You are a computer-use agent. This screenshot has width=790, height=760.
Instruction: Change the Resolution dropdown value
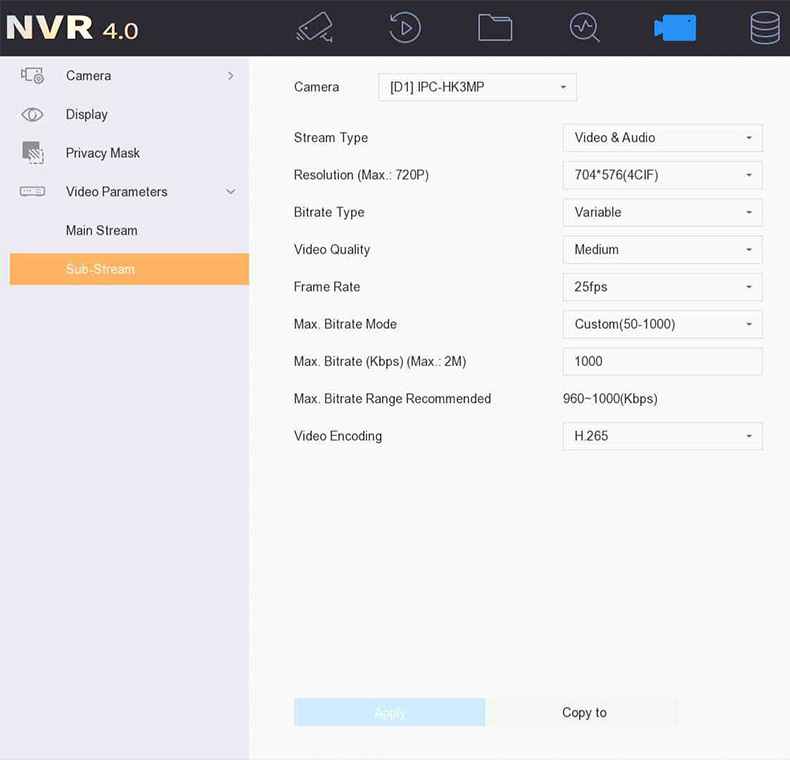[662, 175]
